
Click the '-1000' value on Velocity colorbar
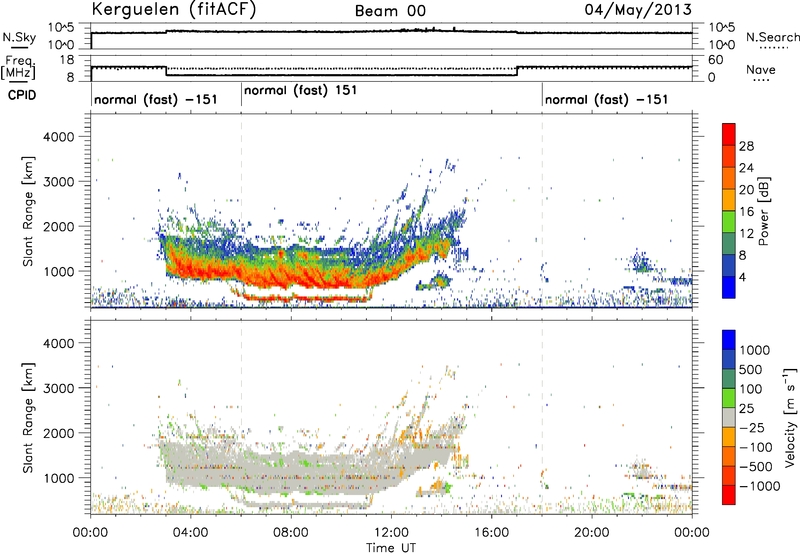[760, 486]
